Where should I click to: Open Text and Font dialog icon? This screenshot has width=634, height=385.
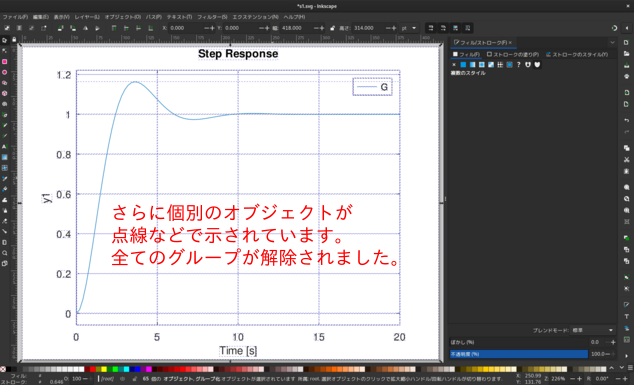[626, 316]
